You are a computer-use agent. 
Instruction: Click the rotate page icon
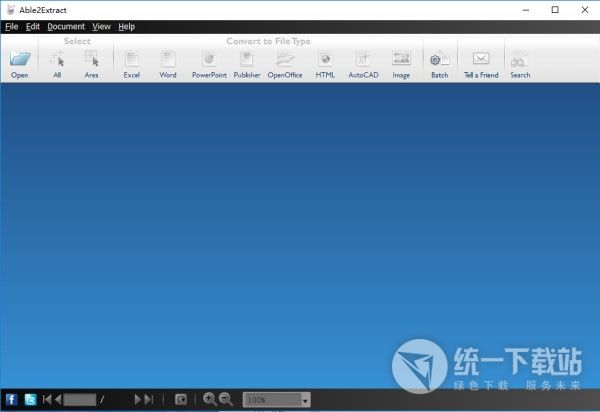(181, 400)
